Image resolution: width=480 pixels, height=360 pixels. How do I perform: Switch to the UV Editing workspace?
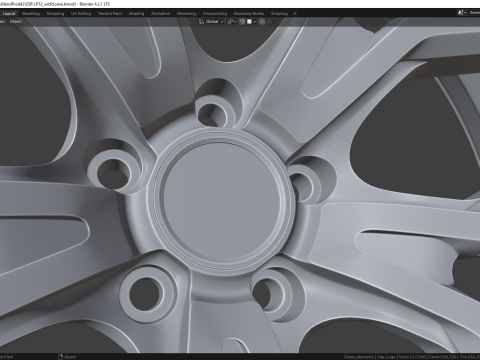pyautogui.click(x=81, y=14)
